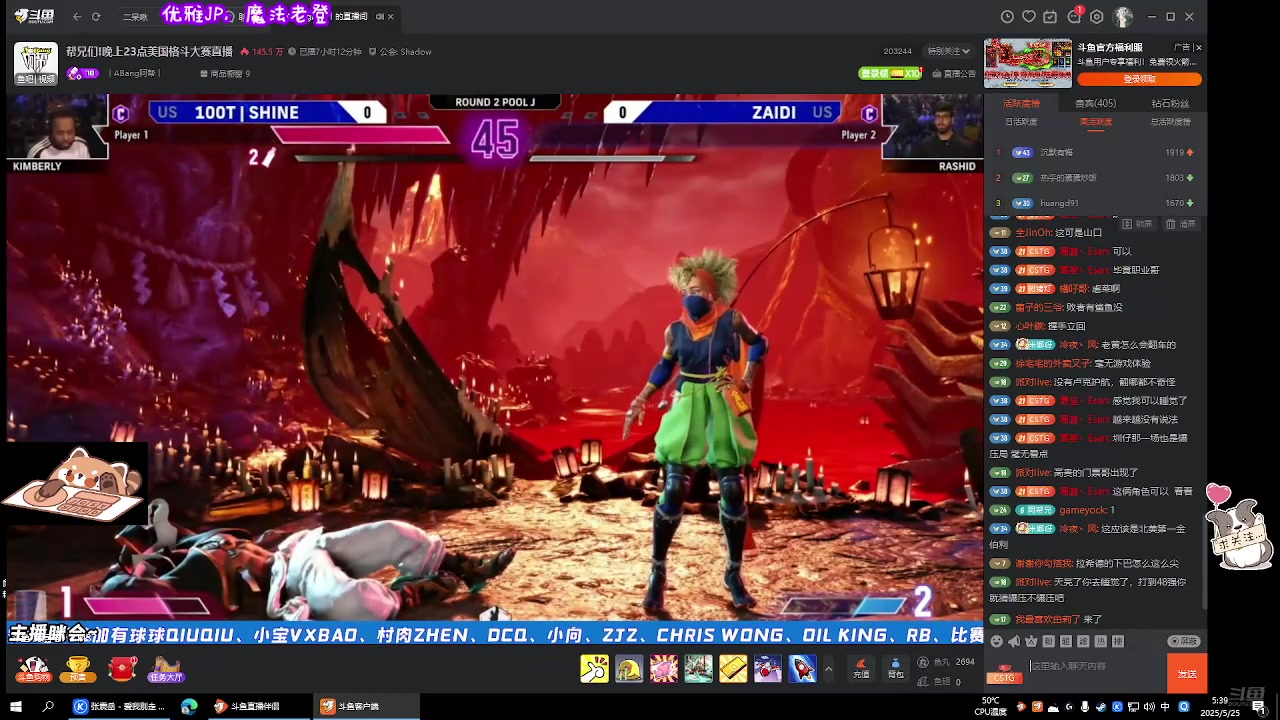The height and width of the screenshot is (720, 1280).
Task: Send the pink burst gift
Action: [x=664, y=668]
